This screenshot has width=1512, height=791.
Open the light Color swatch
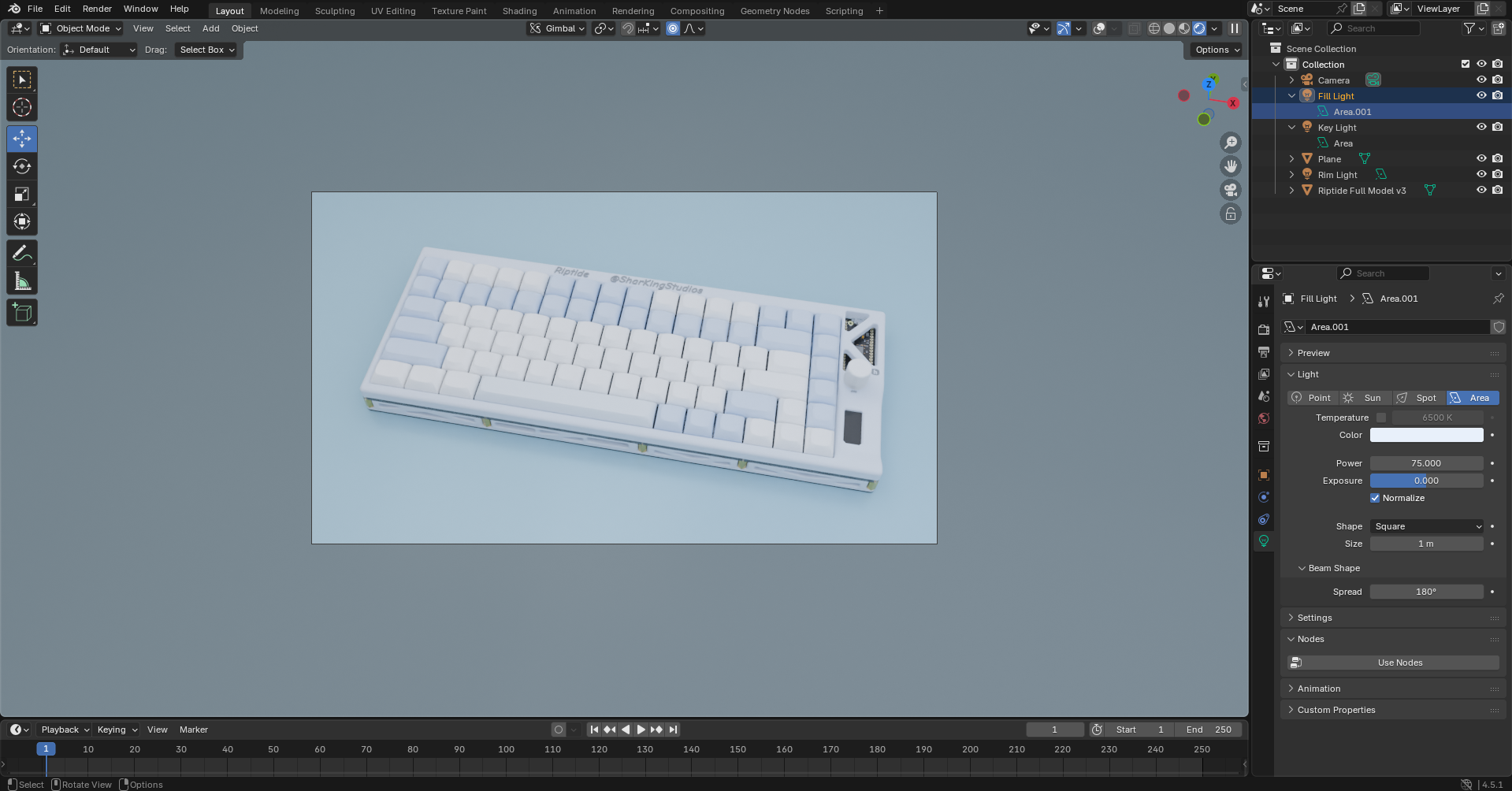pyautogui.click(x=1426, y=435)
